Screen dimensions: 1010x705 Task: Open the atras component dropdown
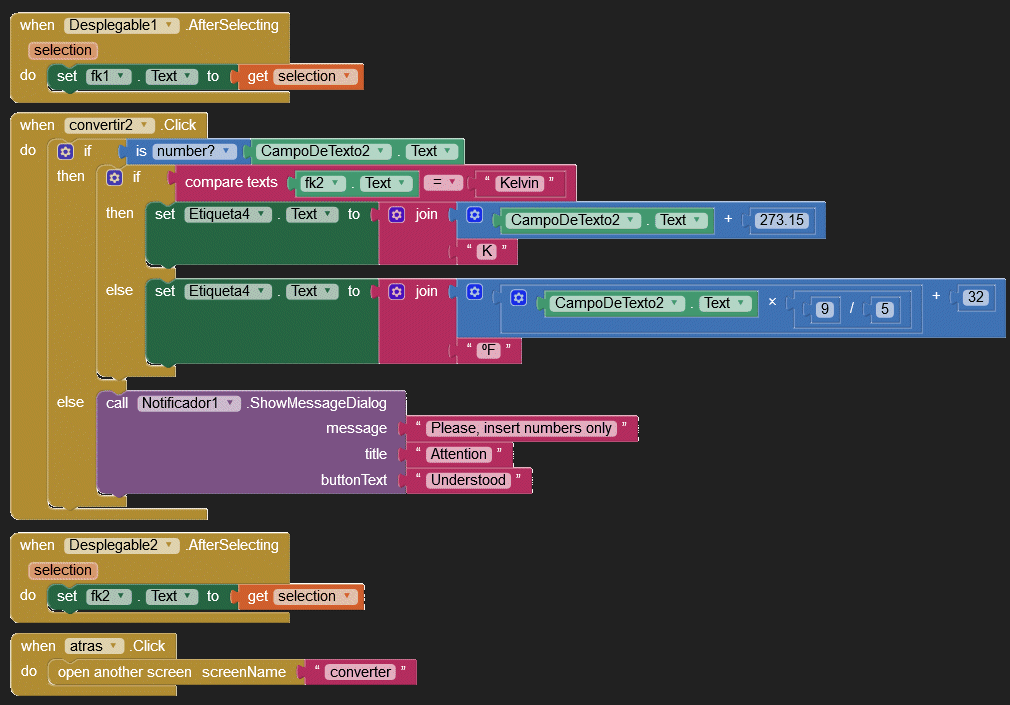[115, 646]
